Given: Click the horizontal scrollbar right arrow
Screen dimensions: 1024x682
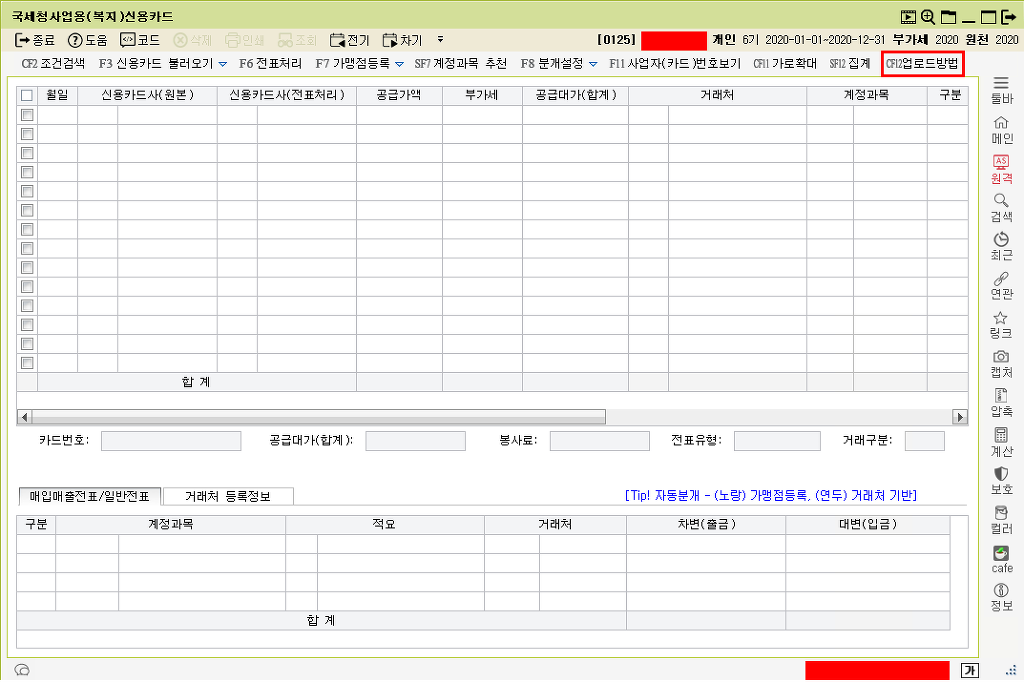Looking at the screenshot, I should point(959,417).
